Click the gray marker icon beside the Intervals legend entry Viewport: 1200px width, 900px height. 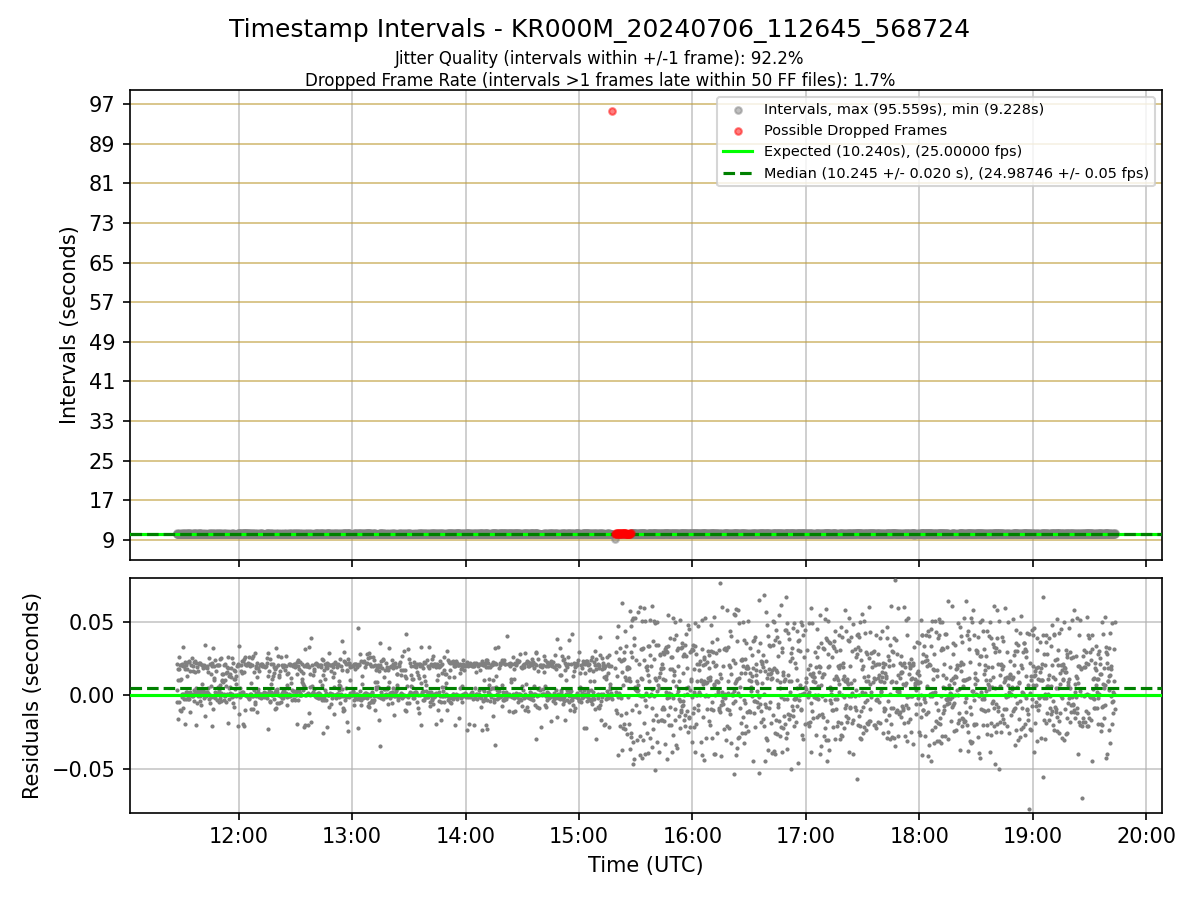tap(738, 110)
